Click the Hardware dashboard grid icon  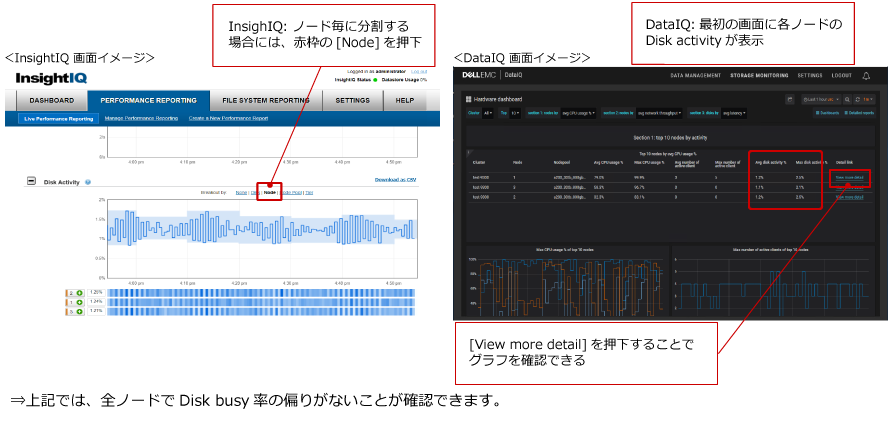469,99
